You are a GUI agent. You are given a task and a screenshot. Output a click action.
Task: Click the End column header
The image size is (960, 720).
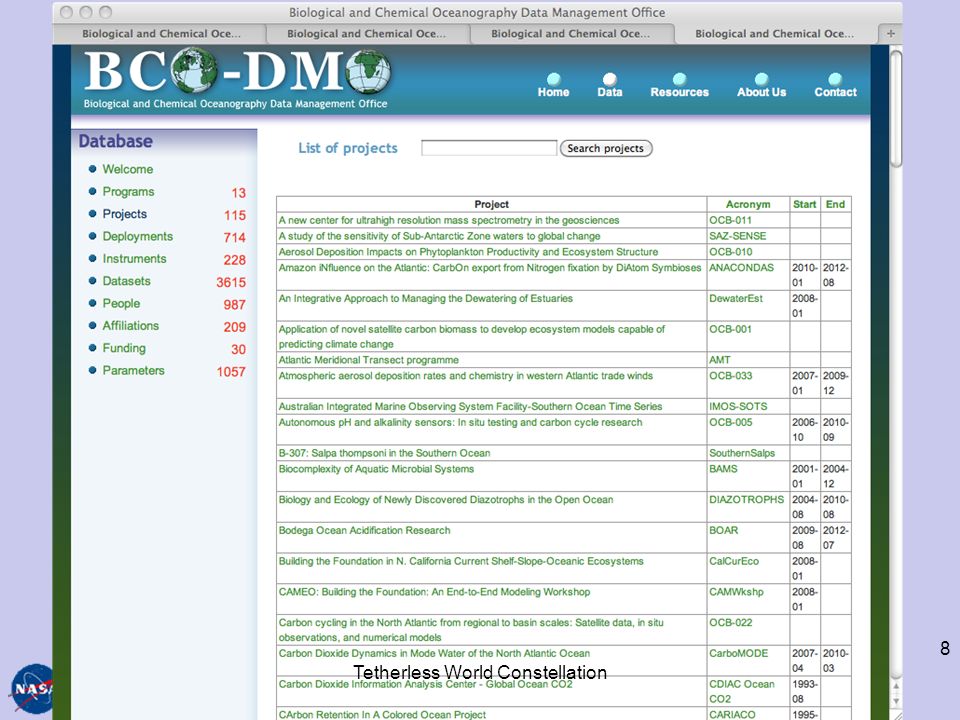(835, 204)
